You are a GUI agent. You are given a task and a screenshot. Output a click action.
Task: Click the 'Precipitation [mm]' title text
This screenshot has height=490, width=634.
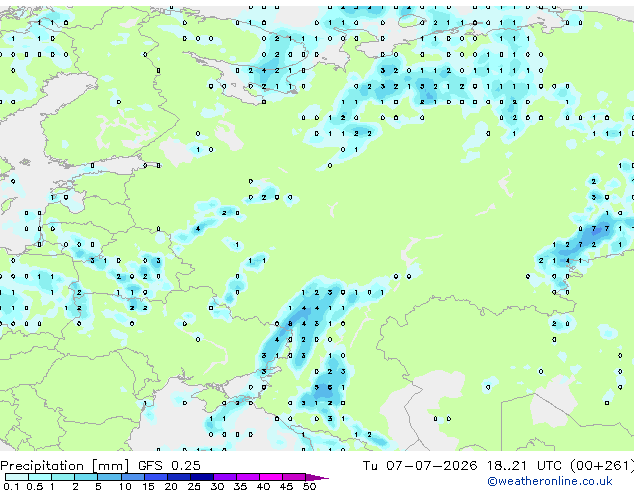pos(65,466)
